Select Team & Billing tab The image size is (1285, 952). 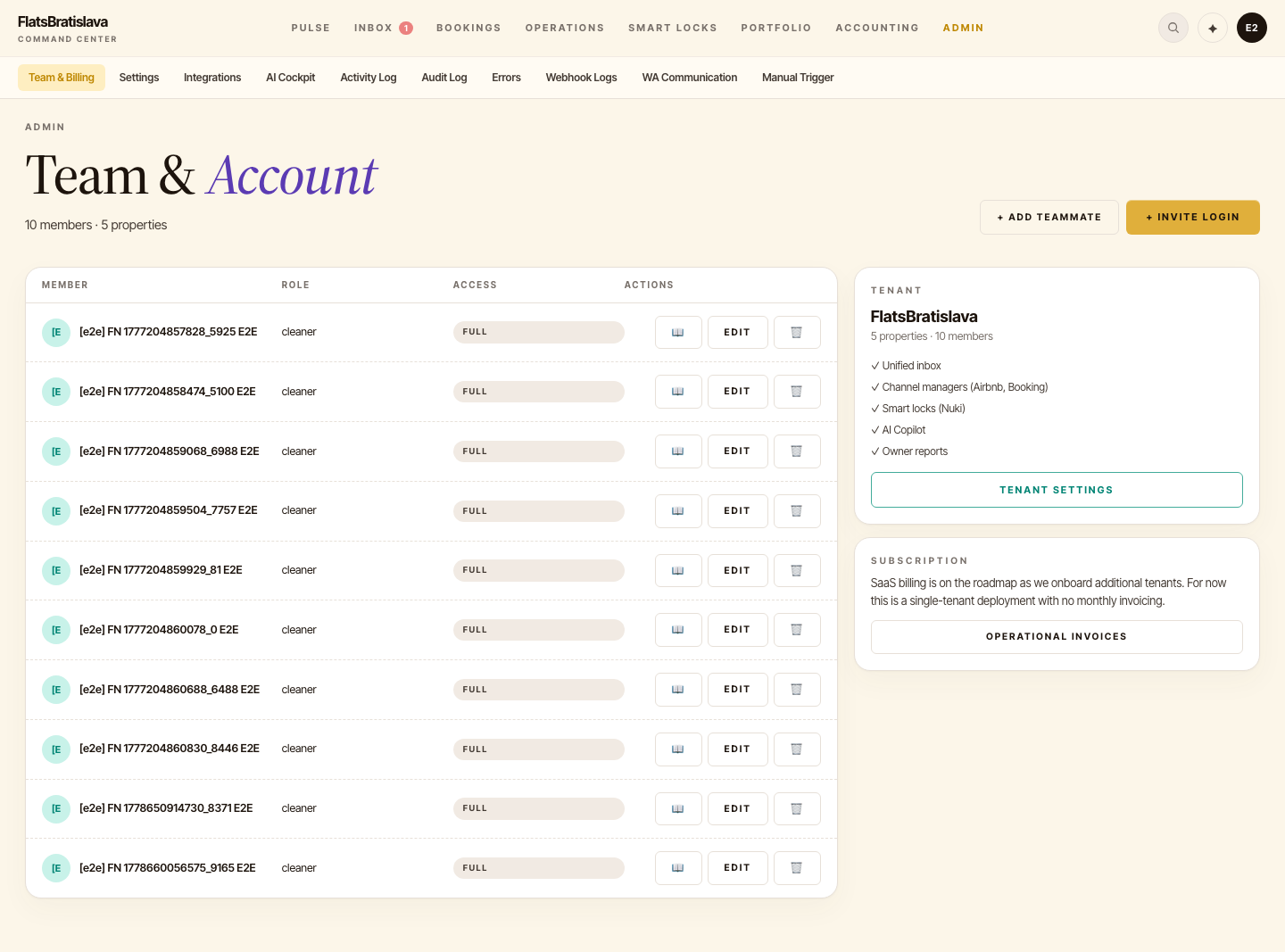[62, 78]
